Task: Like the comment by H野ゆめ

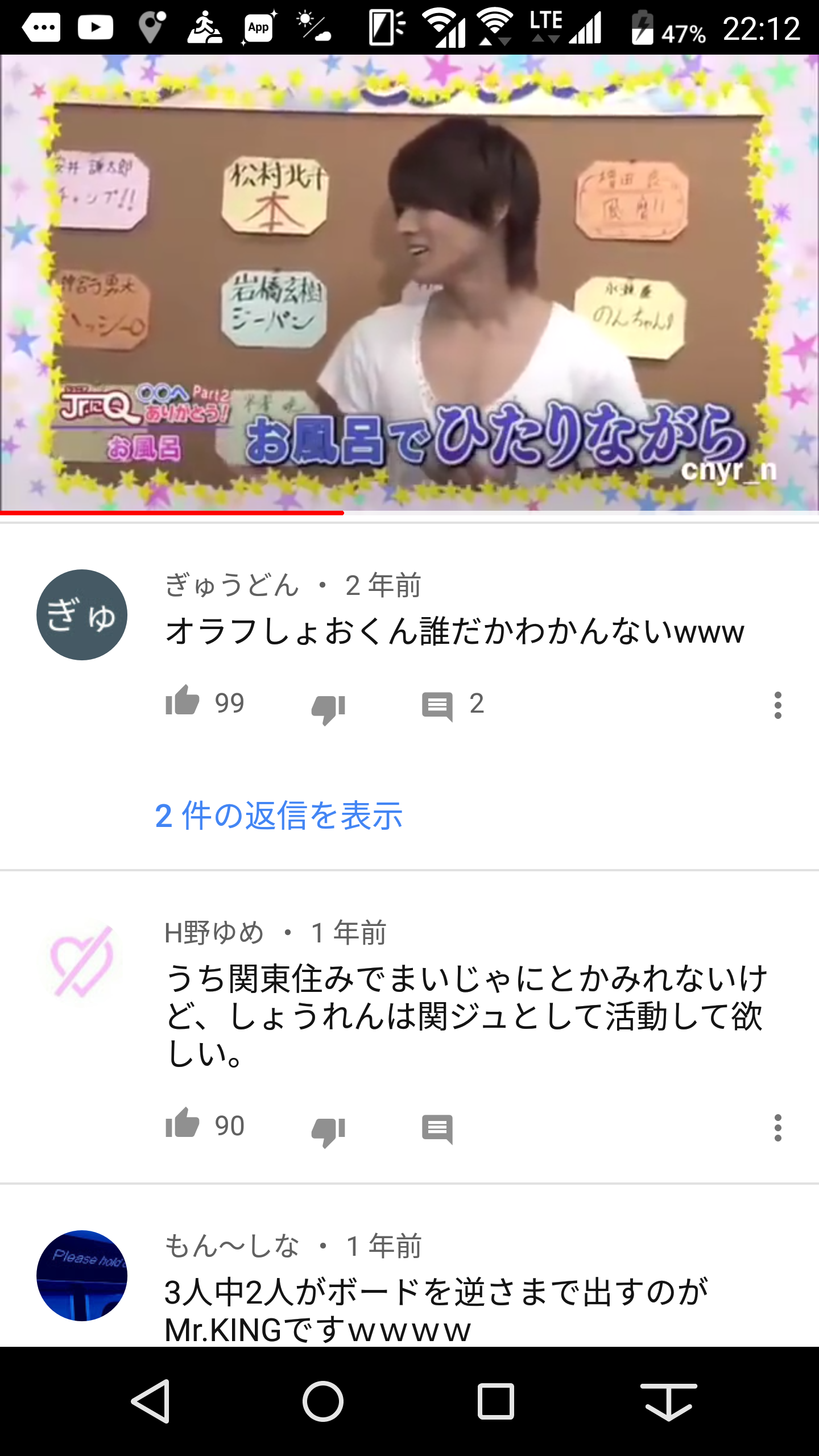Action: pyautogui.click(x=182, y=1124)
